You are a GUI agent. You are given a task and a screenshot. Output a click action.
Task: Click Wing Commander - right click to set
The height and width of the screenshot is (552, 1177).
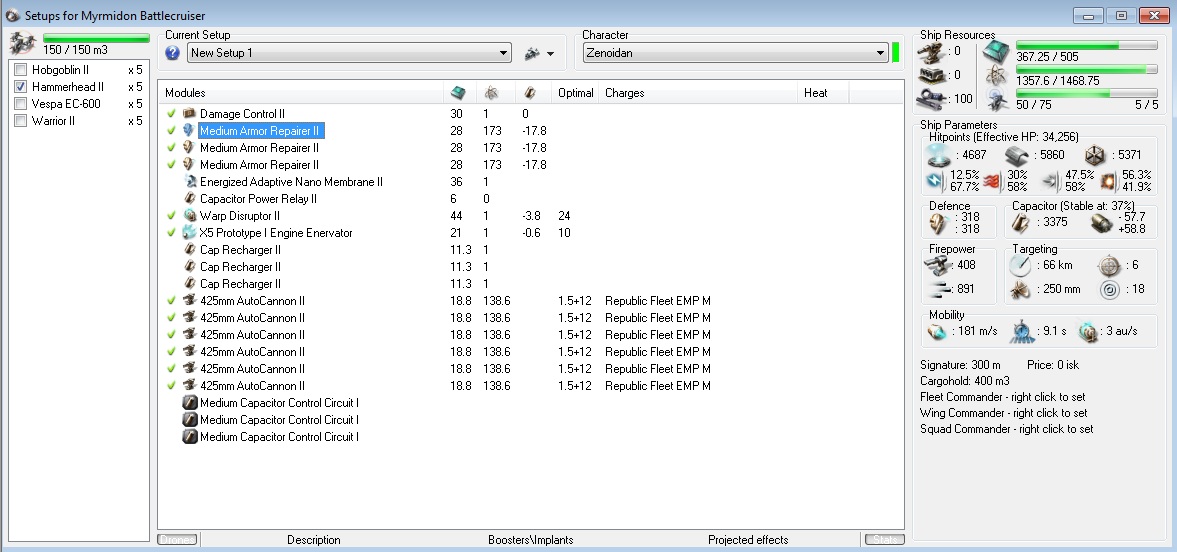click(1004, 413)
